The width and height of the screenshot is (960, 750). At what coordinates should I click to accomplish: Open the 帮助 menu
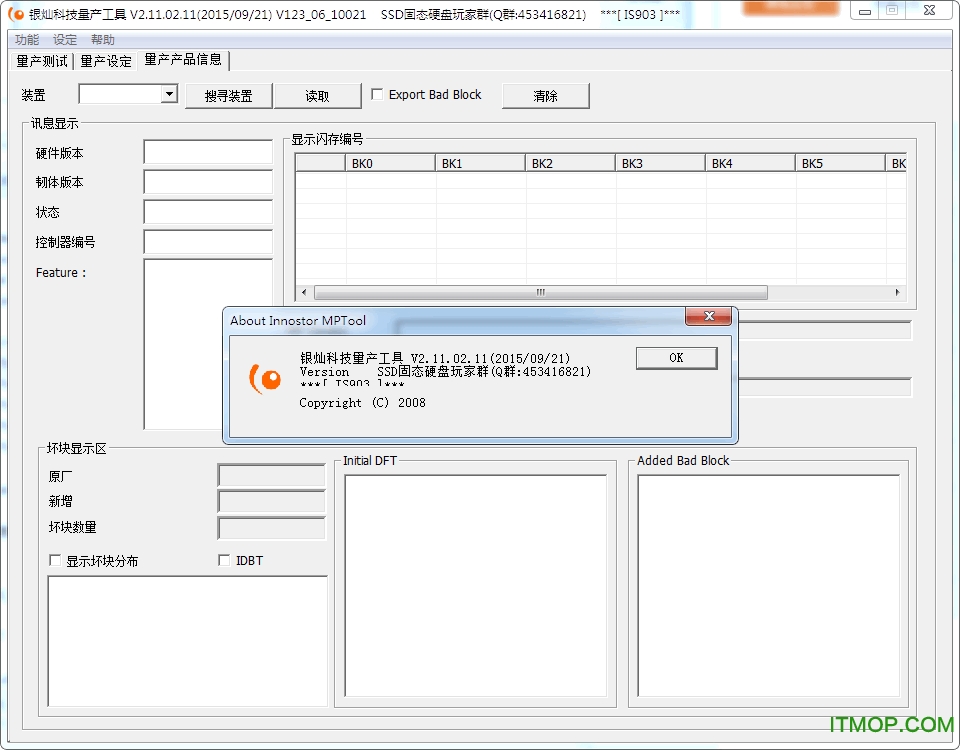pyautogui.click(x=103, y=40)
